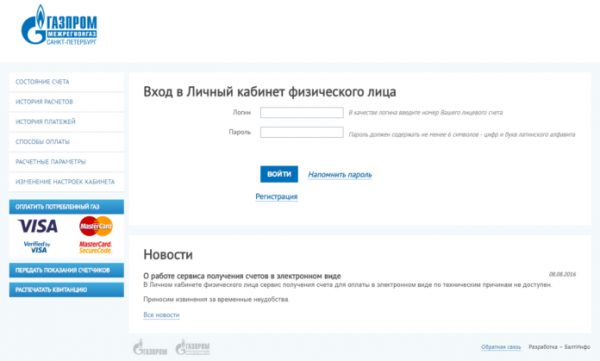Click ПЕРЕДАТЬ ПОКАЗАНИЯ СЧЕТЧИКОВ button
600x361 pixels.
point(67,270)
